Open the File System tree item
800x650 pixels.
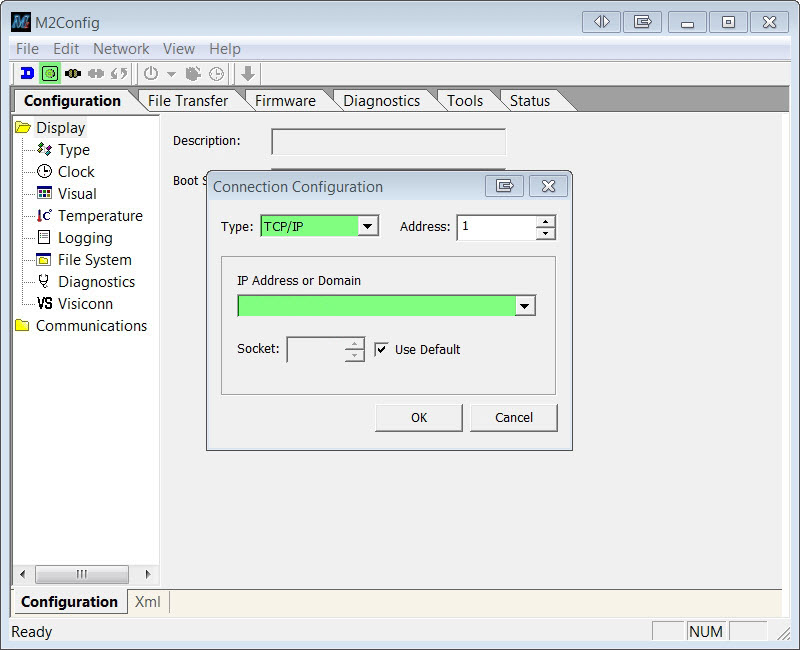[94, 260]
